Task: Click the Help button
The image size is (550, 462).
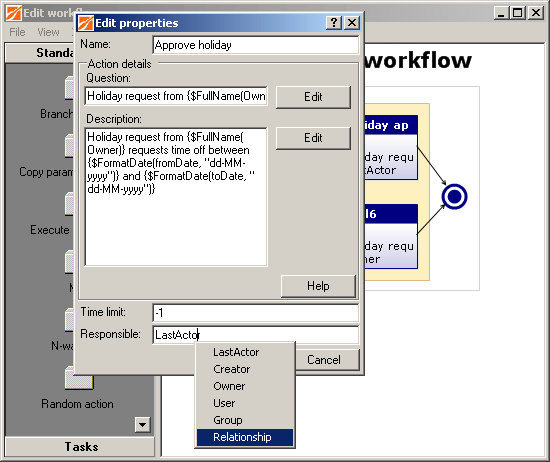Action: click(x=318, y=286)
